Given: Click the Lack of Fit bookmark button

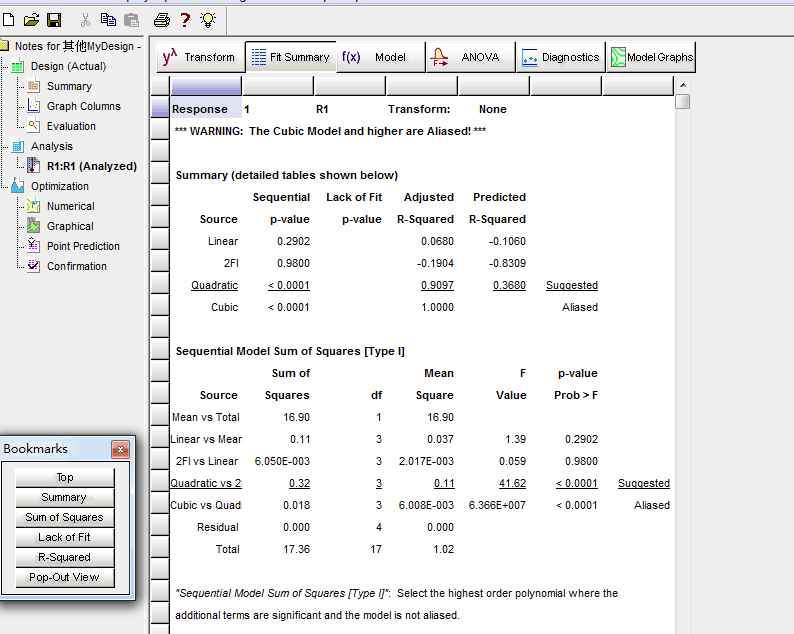Looking at the screenshot, I should [x=65, y=537].
